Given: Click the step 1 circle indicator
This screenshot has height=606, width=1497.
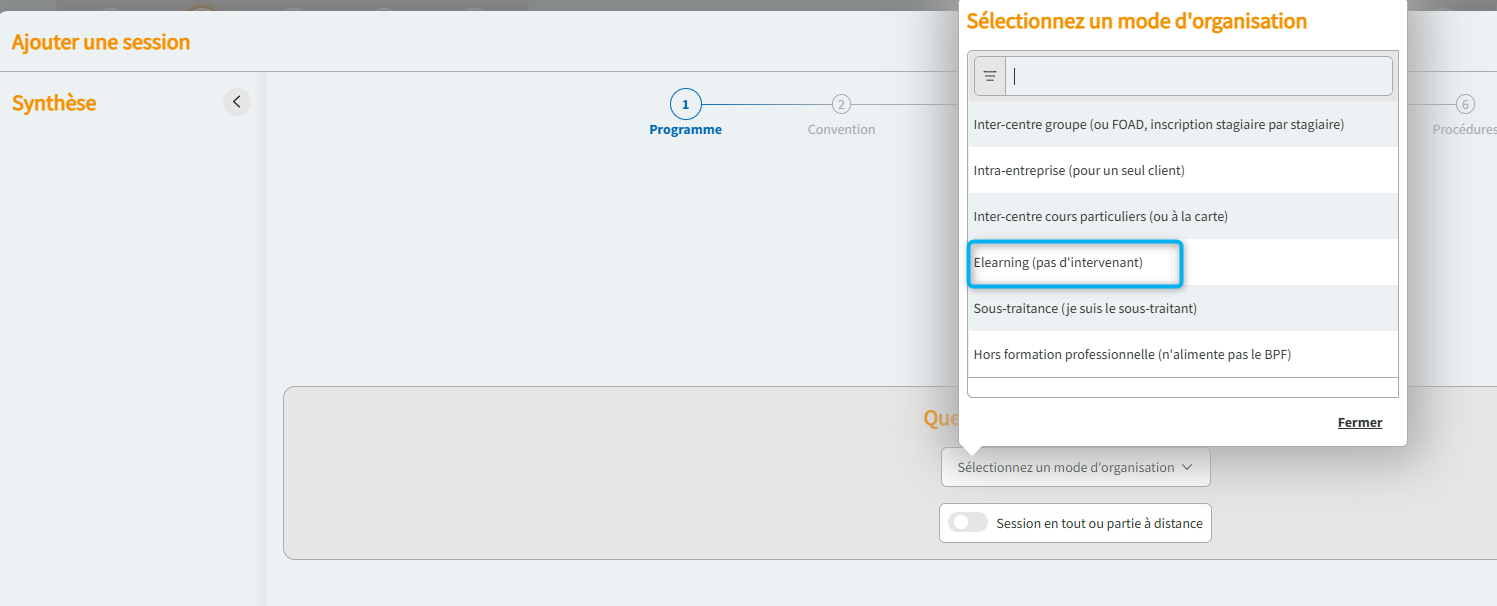Looking at the screenshot, I should tap(685, 104).
